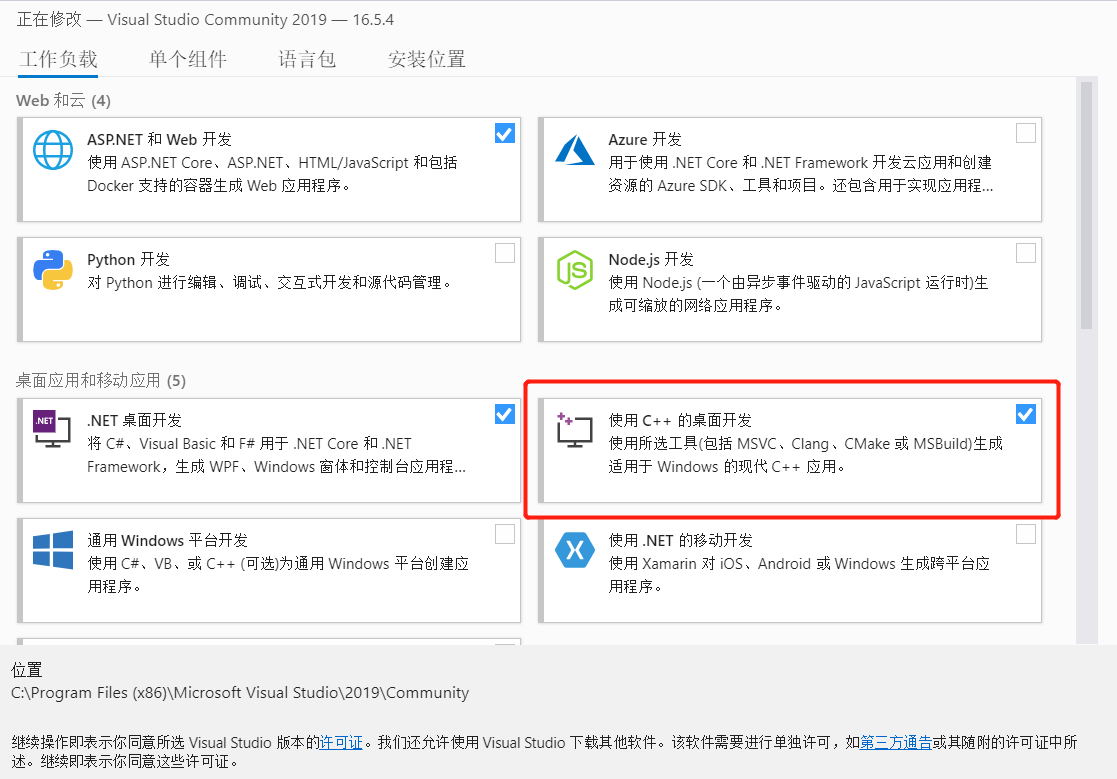Click the .NET desktop monitor icon
This screenshot has height=779, width=1117.
pos(52,429)
